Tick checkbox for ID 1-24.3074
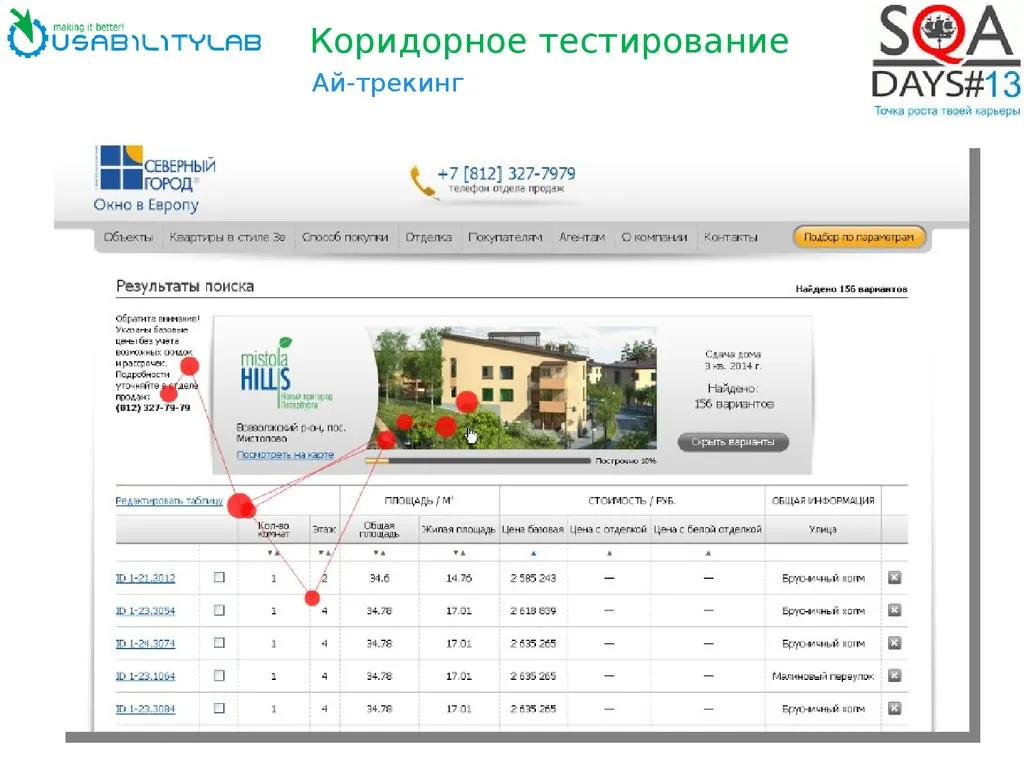This screenshot has width=1024, height=768. 219,643
